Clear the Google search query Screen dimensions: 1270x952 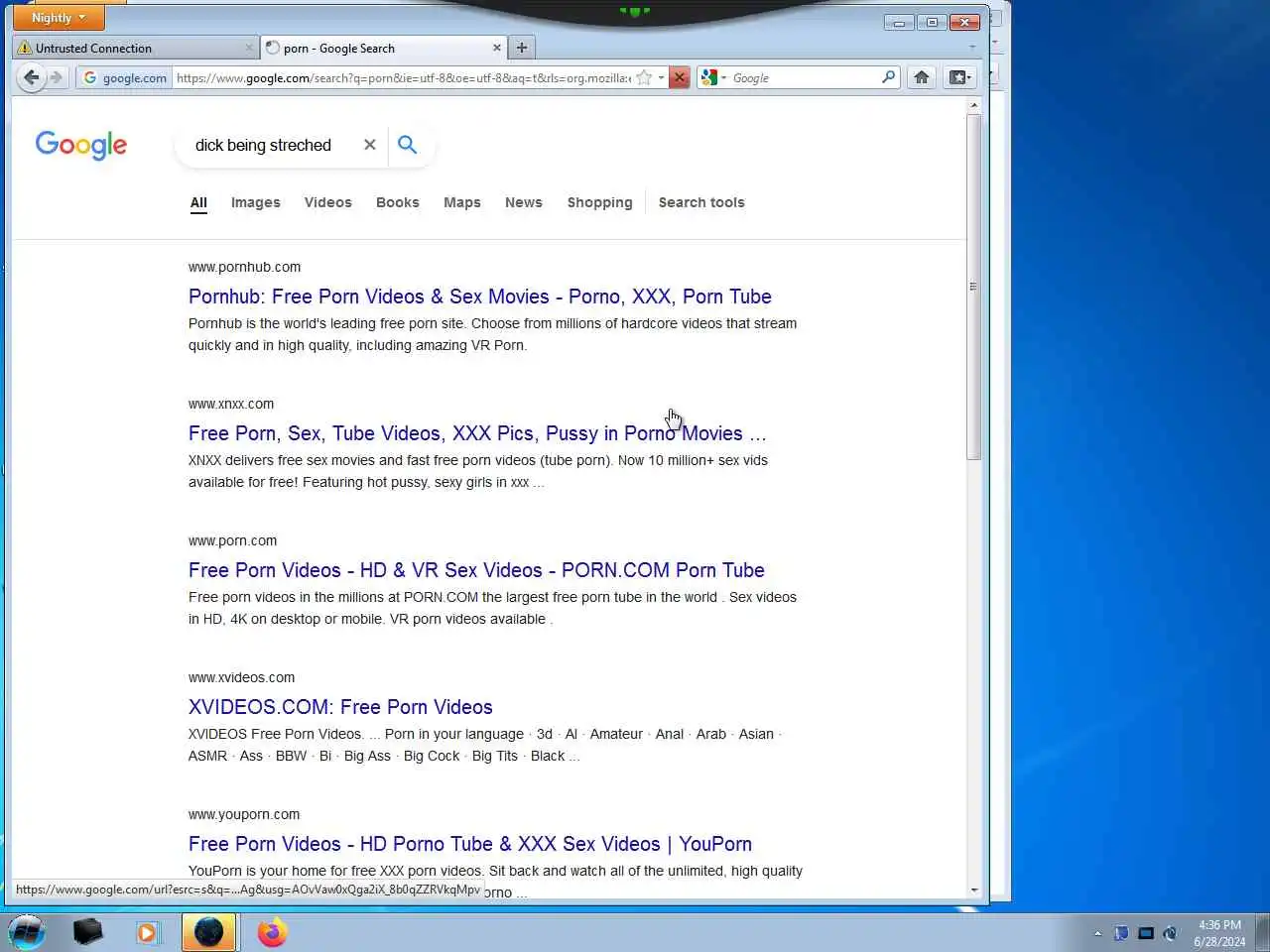pos(370,145)
